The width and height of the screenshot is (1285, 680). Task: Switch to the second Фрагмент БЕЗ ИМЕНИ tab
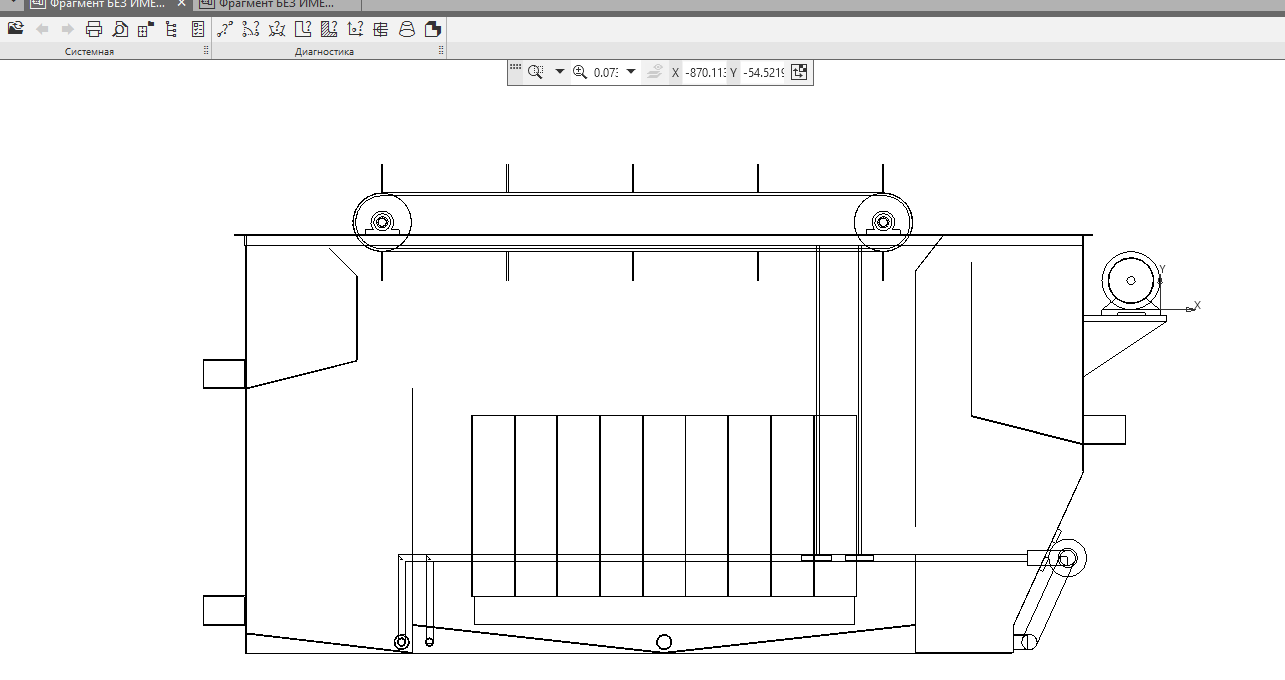(x=275, y=4)
